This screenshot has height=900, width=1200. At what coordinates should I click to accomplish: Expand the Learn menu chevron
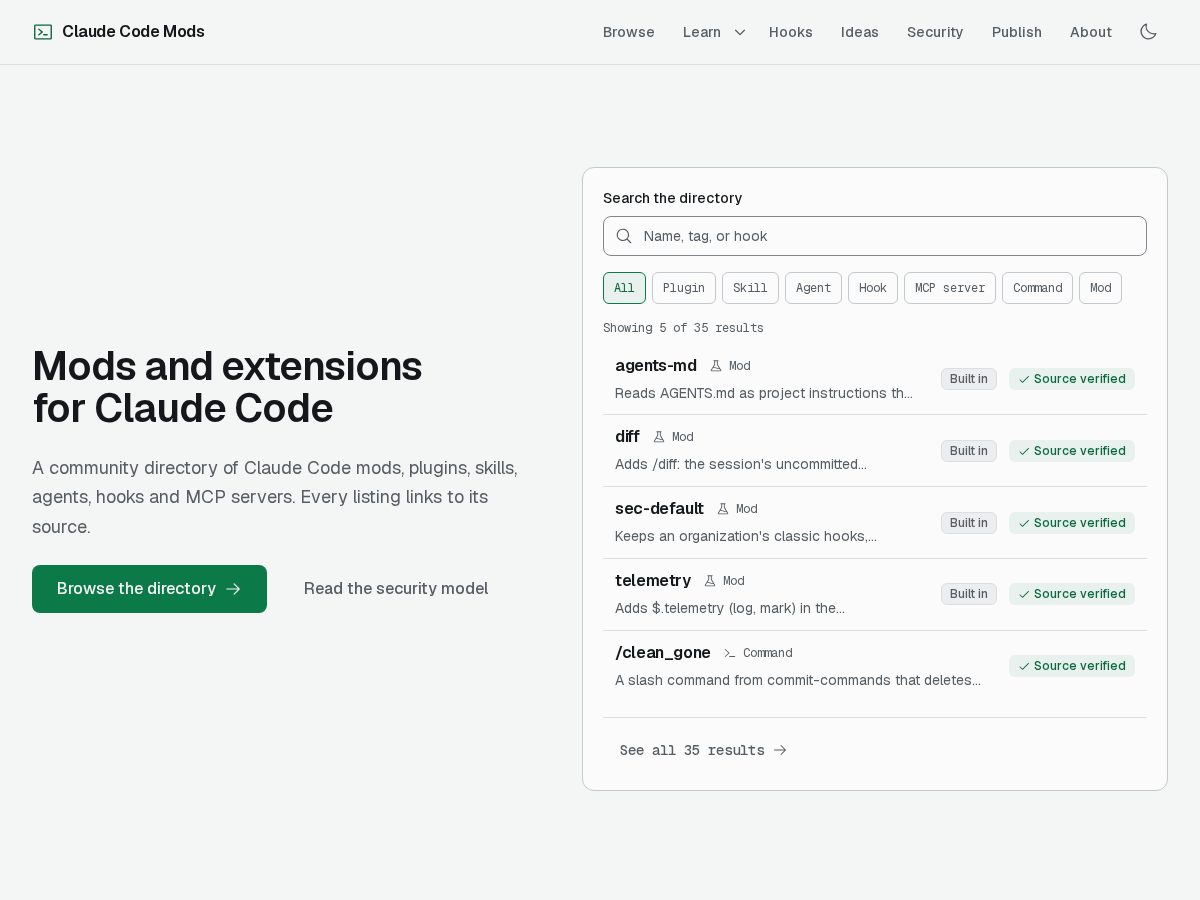740,32
